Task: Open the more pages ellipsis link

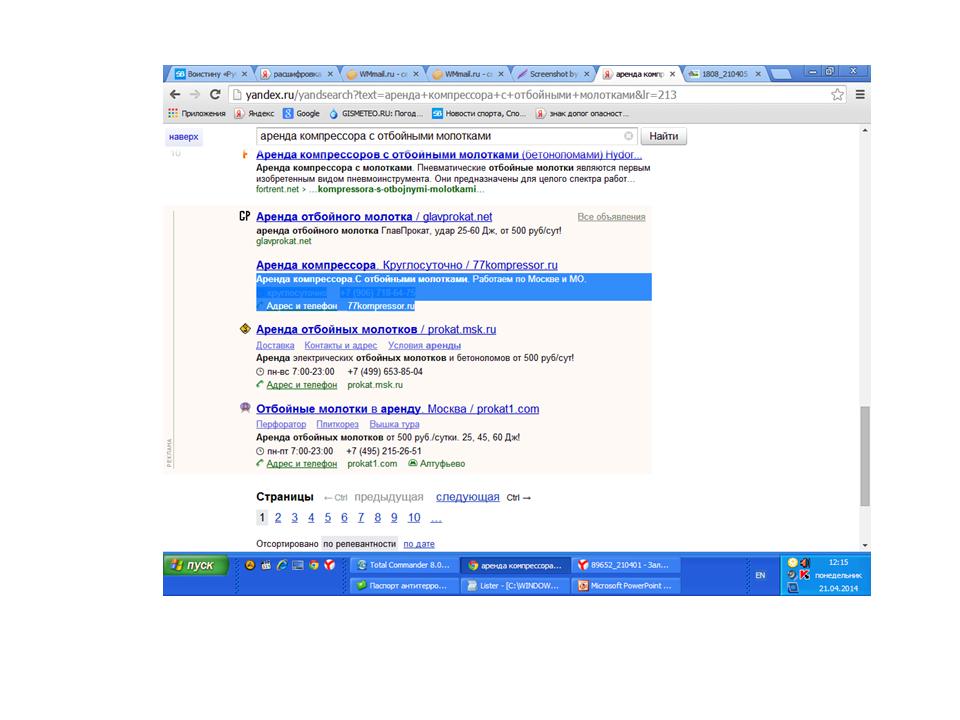Action: (436, 519)
